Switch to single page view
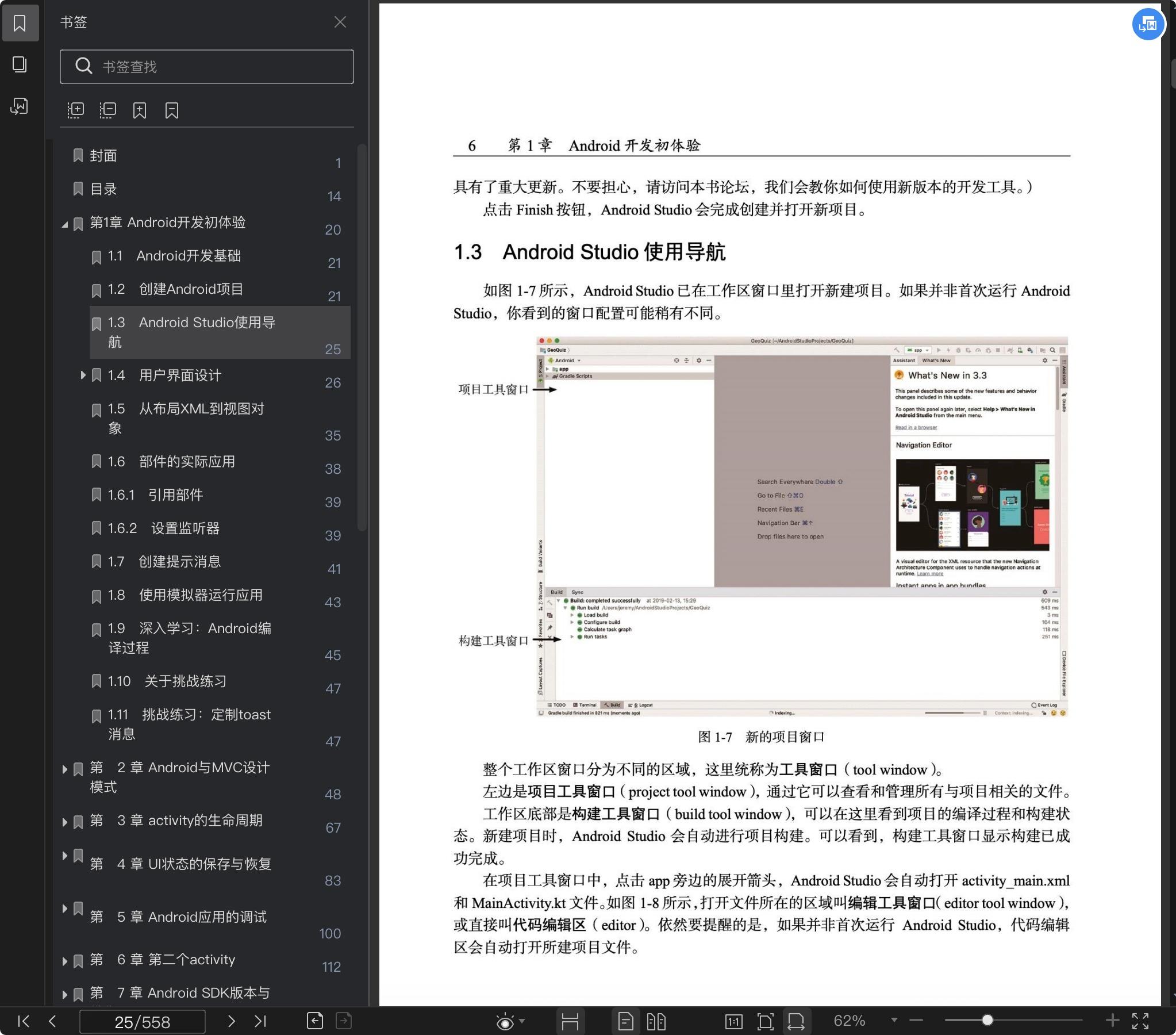The height and width of the screenshot is (1035, 1176). pyautogui.click(x=625, y=1021)
